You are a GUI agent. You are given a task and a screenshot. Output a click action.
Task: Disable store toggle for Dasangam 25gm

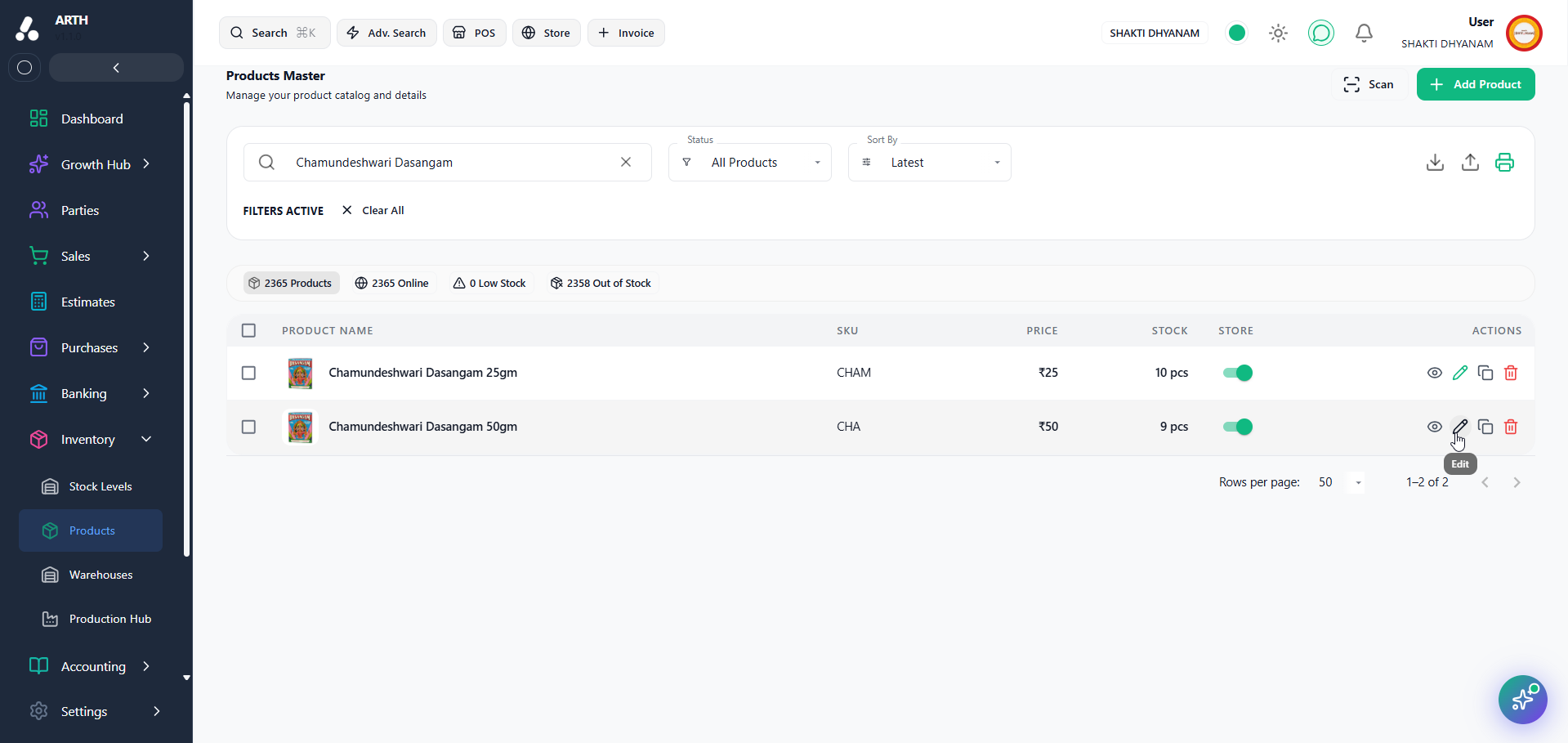1237,373
